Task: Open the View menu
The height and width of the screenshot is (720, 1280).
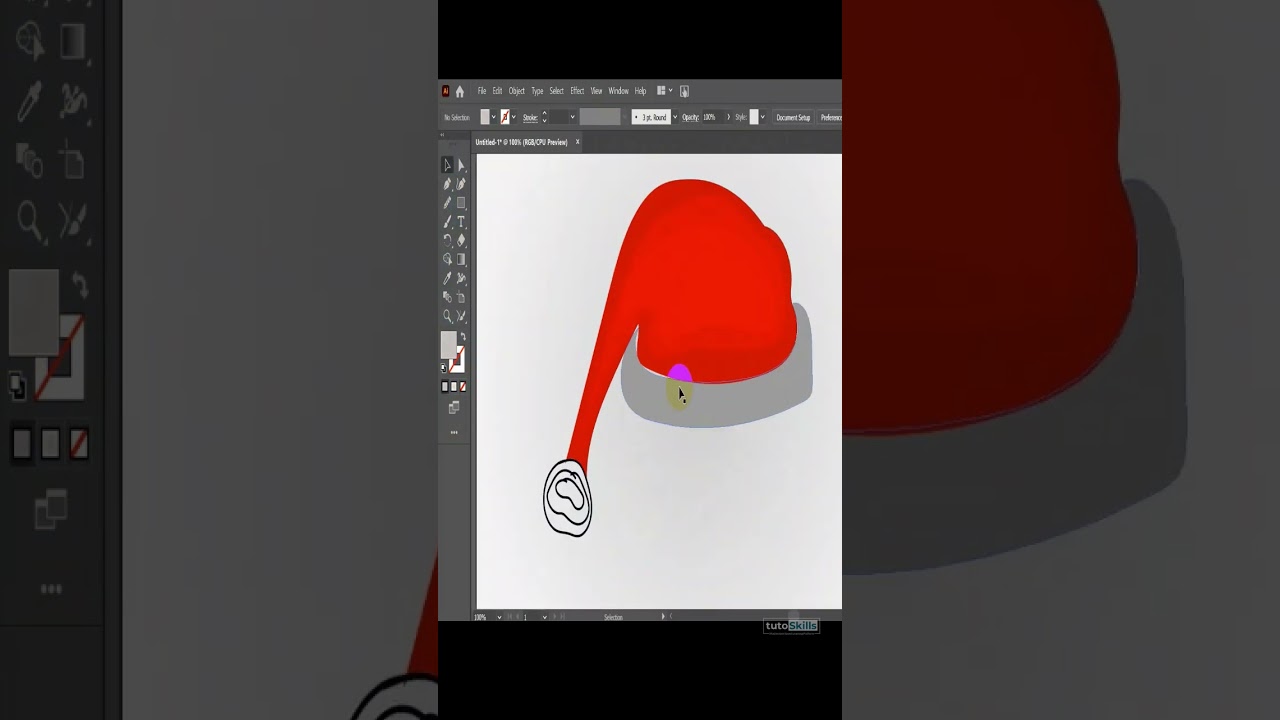Action: pyautogui.click(x=596, y=91)
